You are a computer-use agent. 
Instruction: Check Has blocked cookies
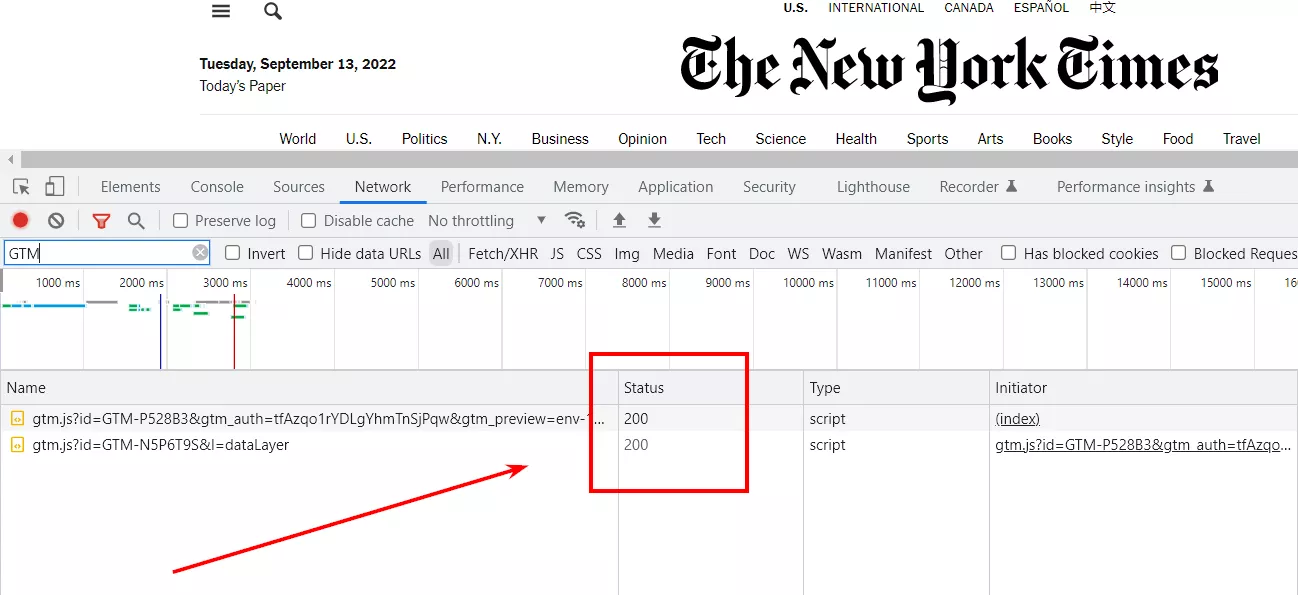point(1009,253)
